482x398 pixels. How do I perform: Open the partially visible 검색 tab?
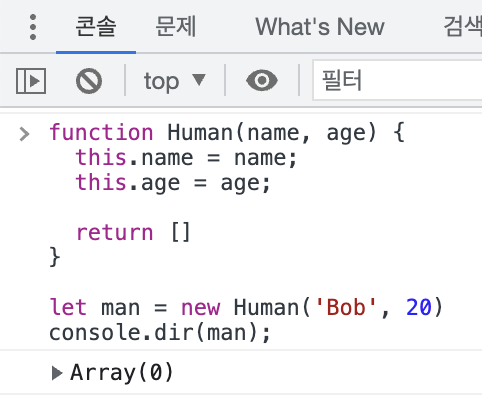463,27
